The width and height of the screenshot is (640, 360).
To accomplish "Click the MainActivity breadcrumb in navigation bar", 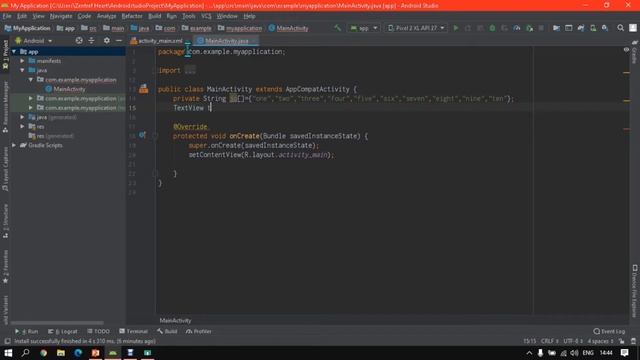I will pos(289,28).
